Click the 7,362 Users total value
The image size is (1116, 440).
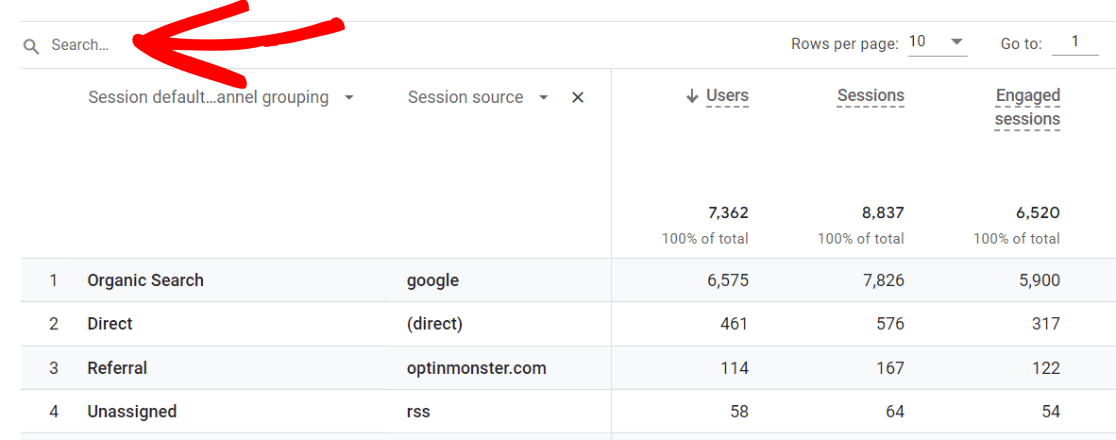point(727,213)
